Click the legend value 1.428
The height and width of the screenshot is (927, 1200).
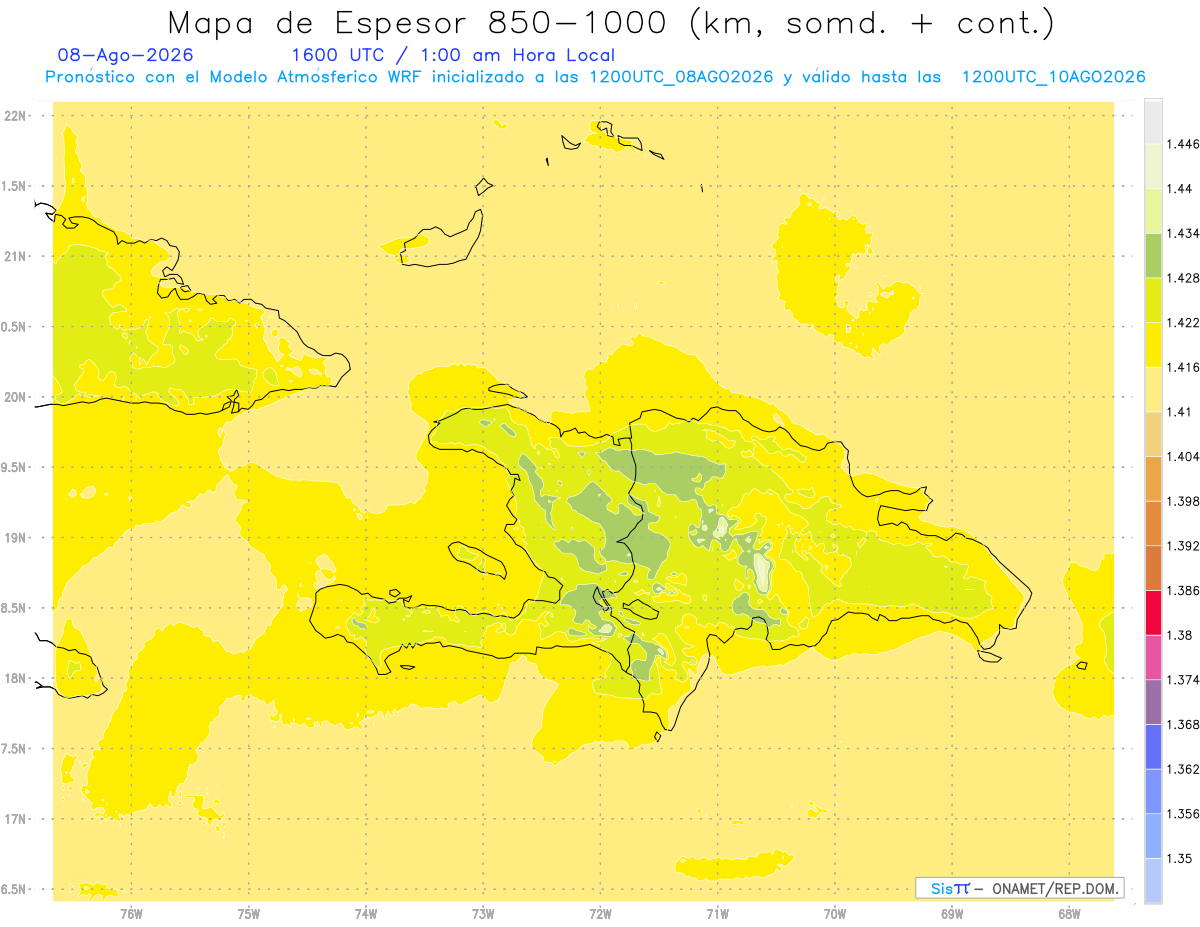tap(1183, 278)
